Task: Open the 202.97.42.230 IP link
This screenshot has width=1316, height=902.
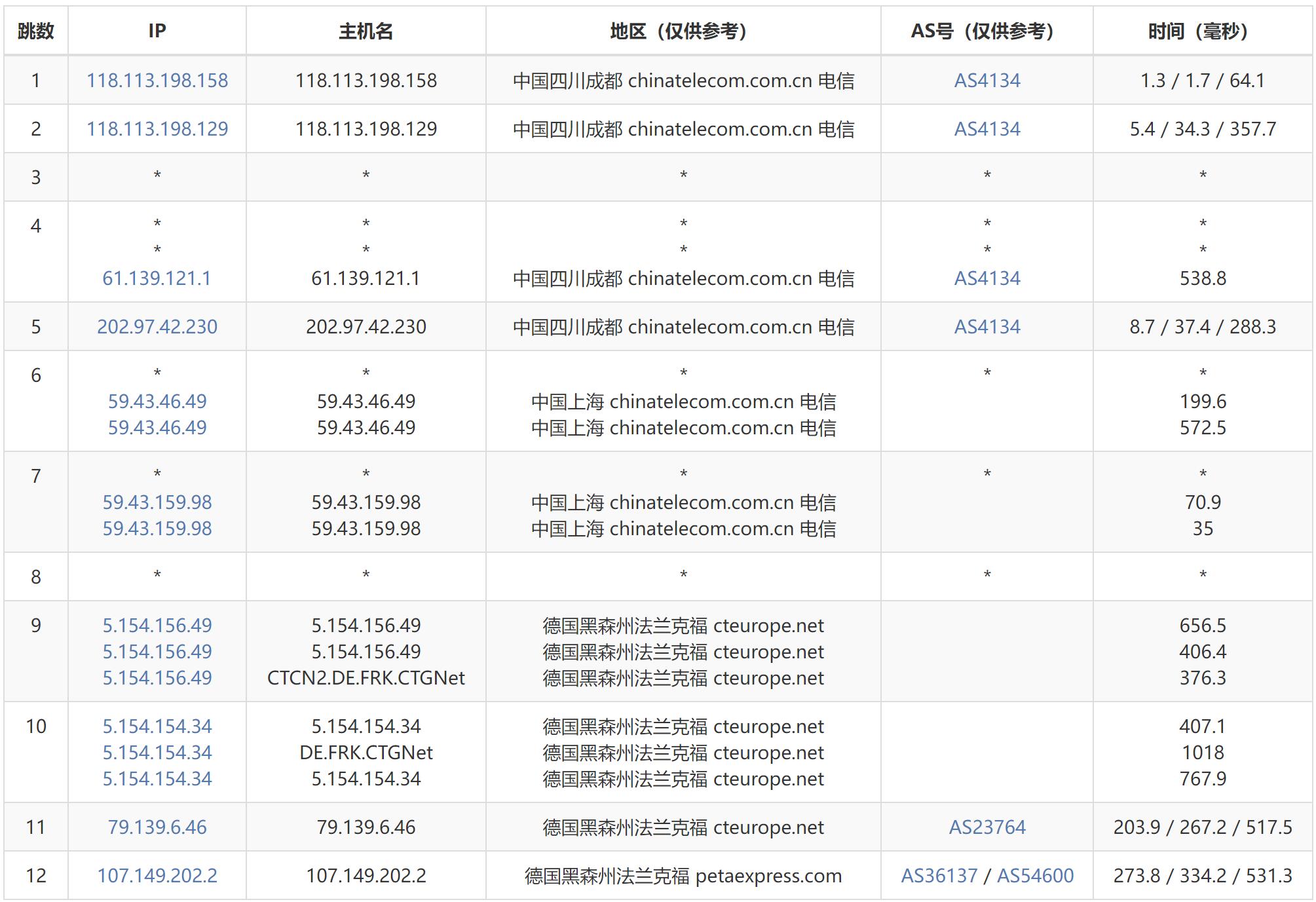Action: [x=157, y=327]
